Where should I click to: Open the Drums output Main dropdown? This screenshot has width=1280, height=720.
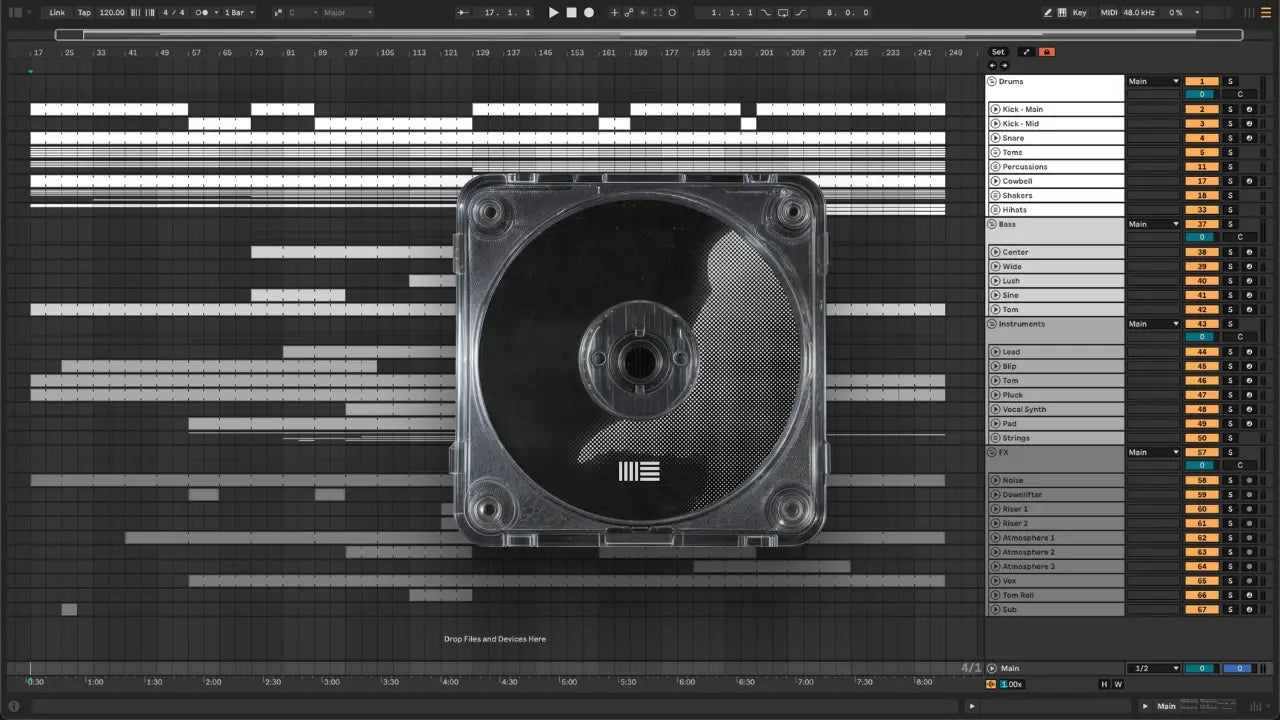1153,81
